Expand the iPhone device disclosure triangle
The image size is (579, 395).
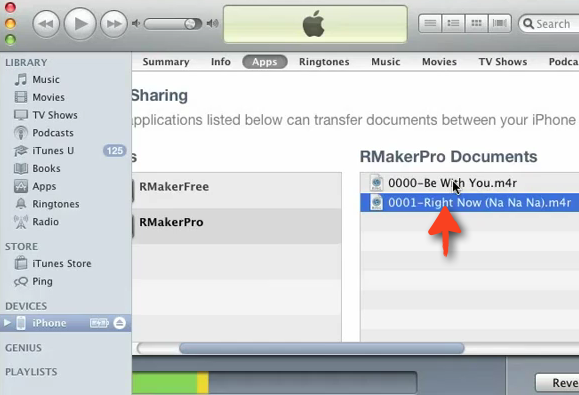[7, 323]
